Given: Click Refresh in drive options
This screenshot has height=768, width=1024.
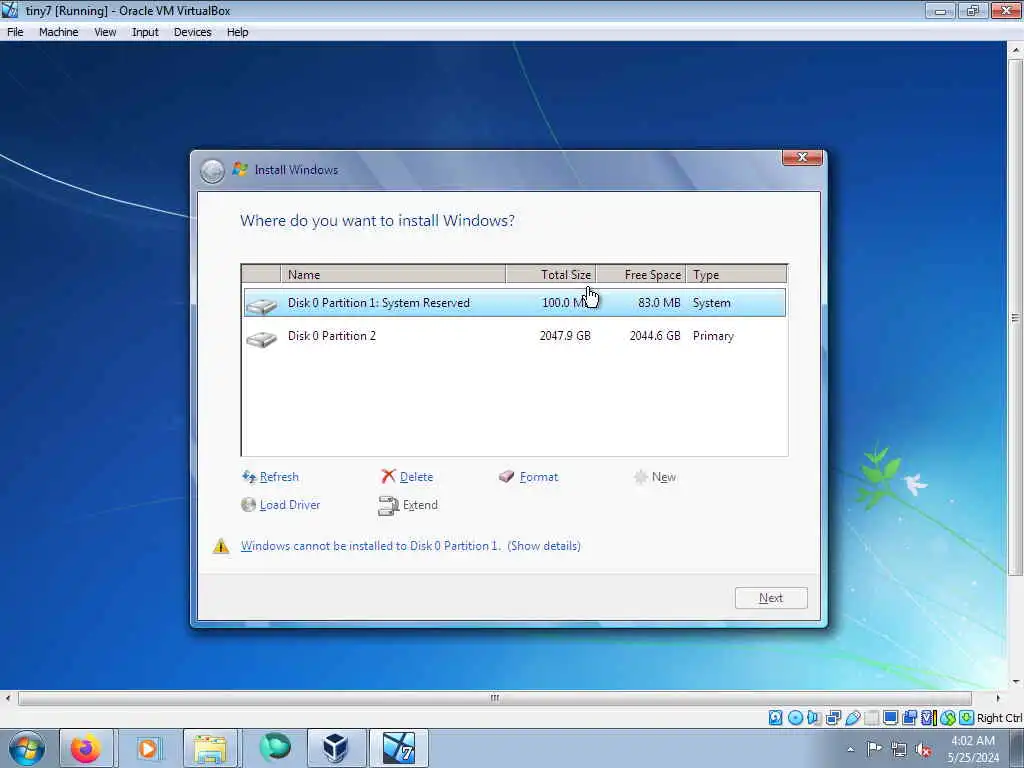Looking at the screenshot, I should pos(270,477).
